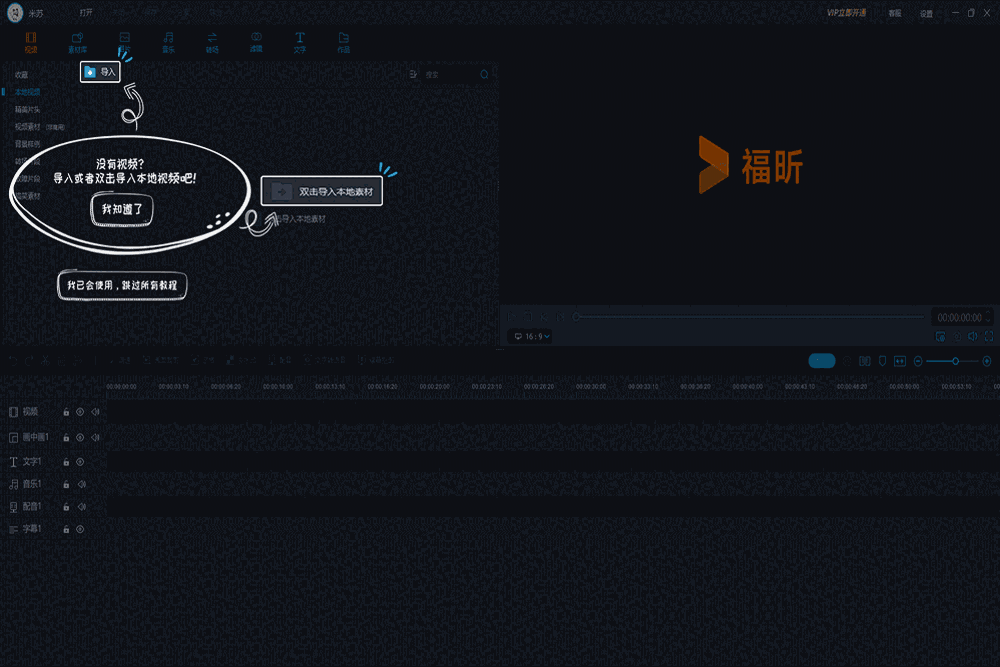This screenshot has height=667, width=1000.
Task: Increase the preview timecode with up stepper
Action: [989, 313]
